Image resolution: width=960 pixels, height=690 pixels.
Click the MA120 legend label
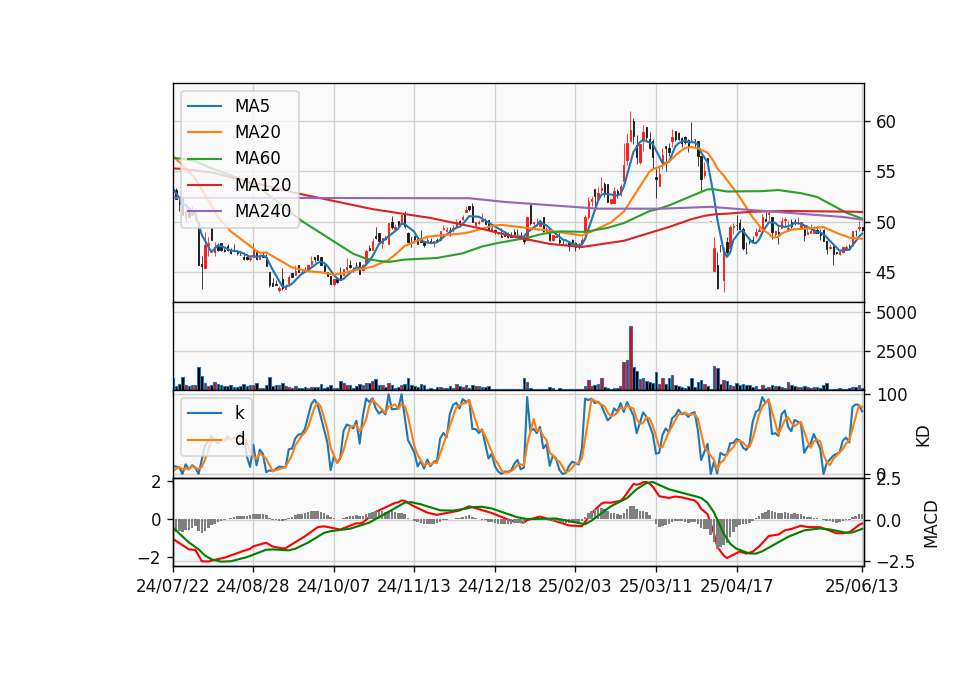[263, 184]
